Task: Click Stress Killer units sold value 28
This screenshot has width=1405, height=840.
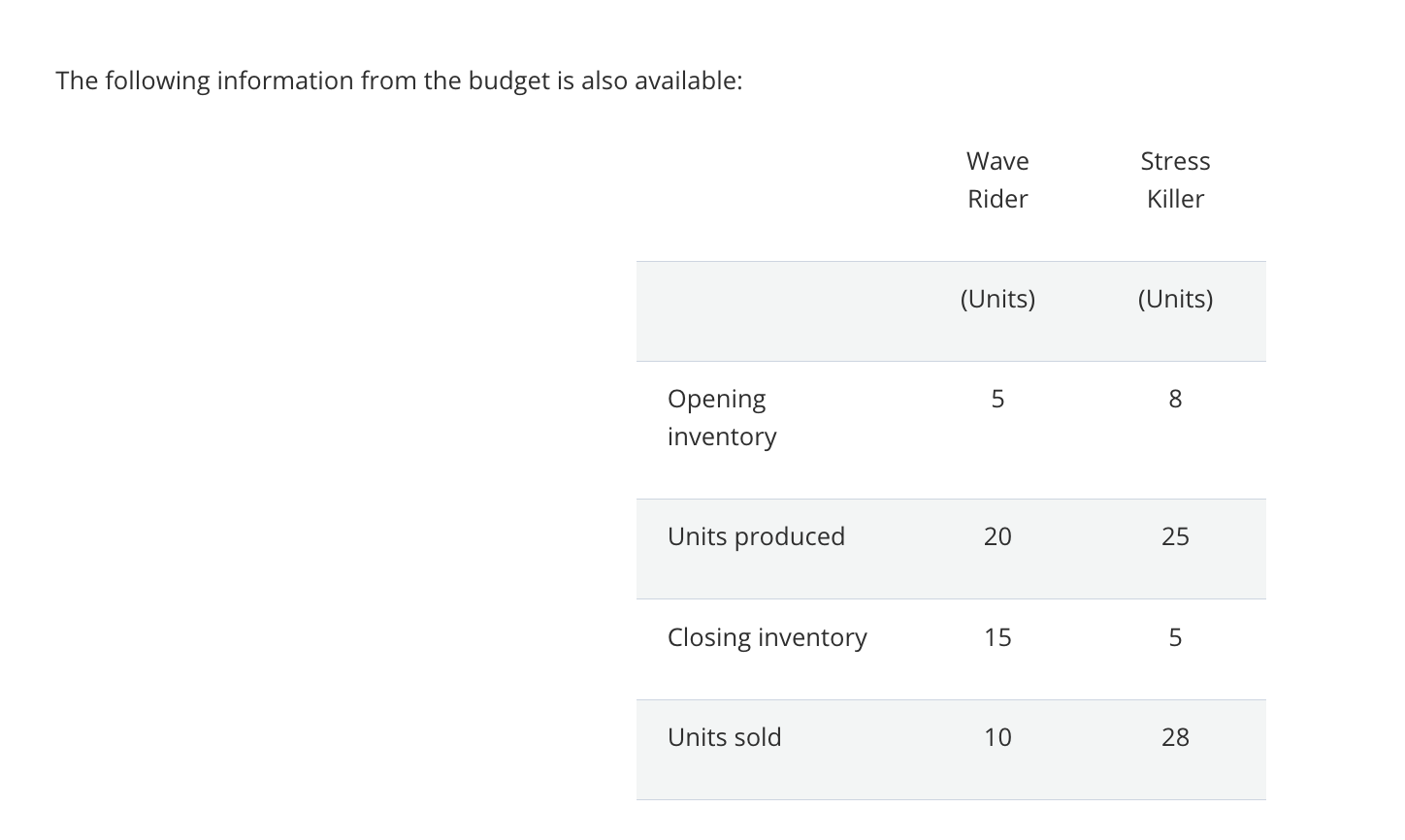Action: pyautogui.click(x=1175, y=737)
